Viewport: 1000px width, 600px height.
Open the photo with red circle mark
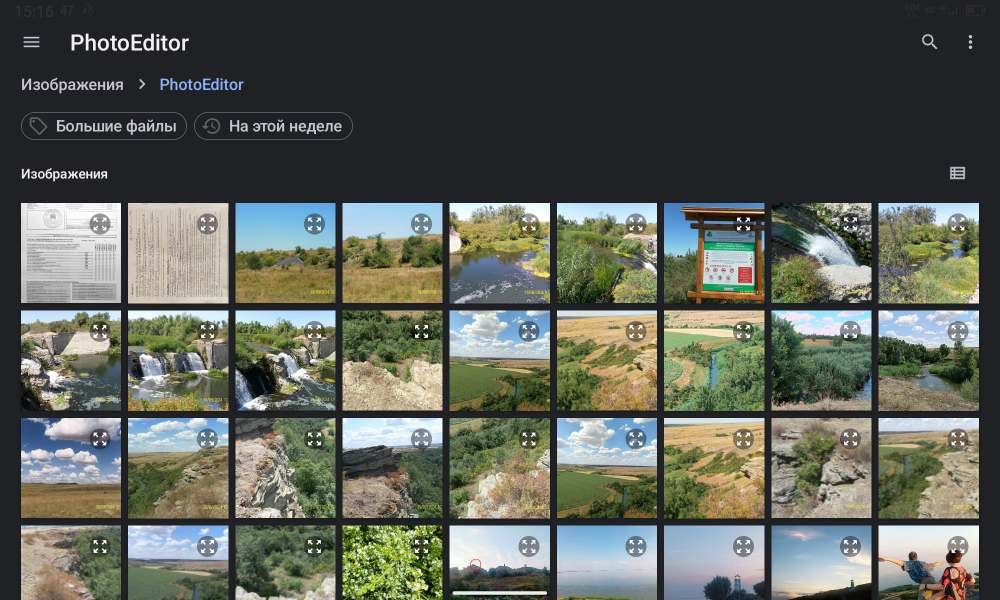(499, 563)
